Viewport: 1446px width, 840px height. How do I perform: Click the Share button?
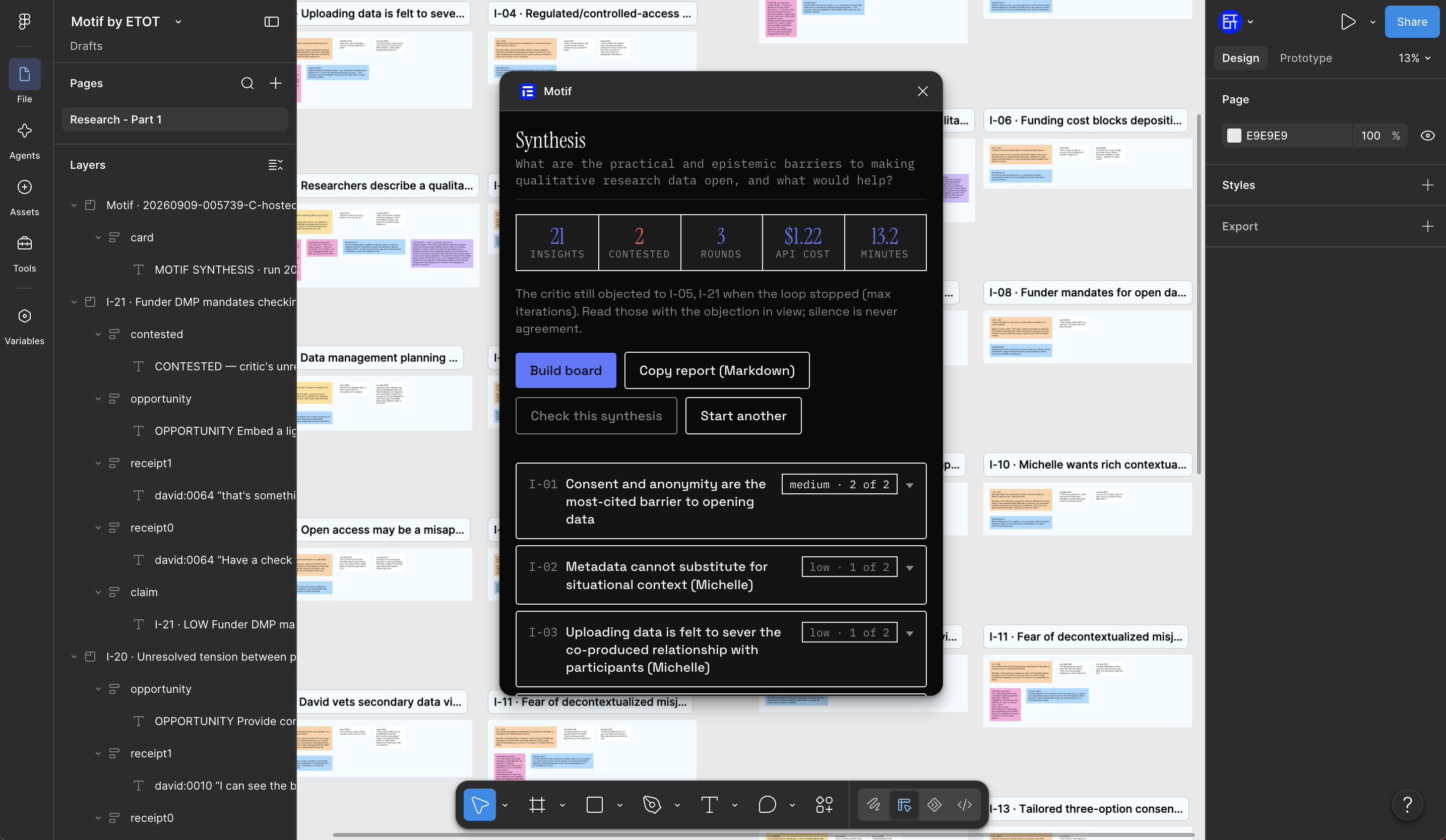click(1412, 22)
